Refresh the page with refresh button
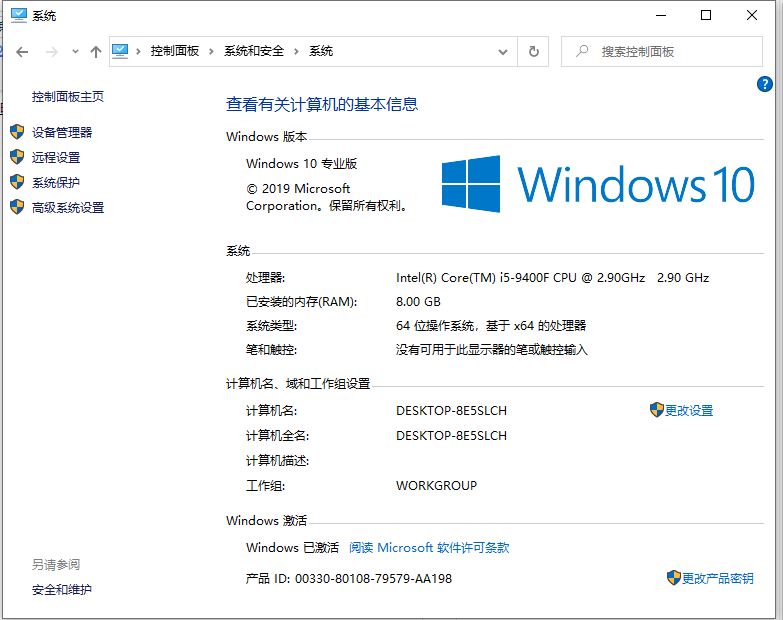This screenshot has height=620, width=783. coord(533,51)
